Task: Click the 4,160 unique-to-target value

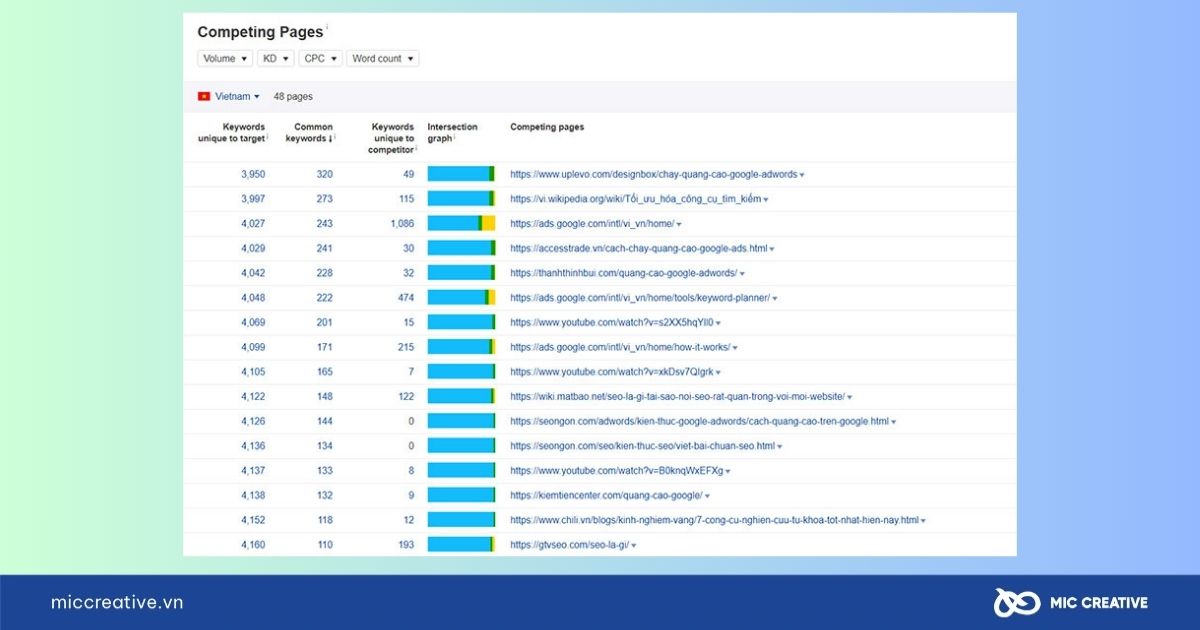Action: click(253, 544)
